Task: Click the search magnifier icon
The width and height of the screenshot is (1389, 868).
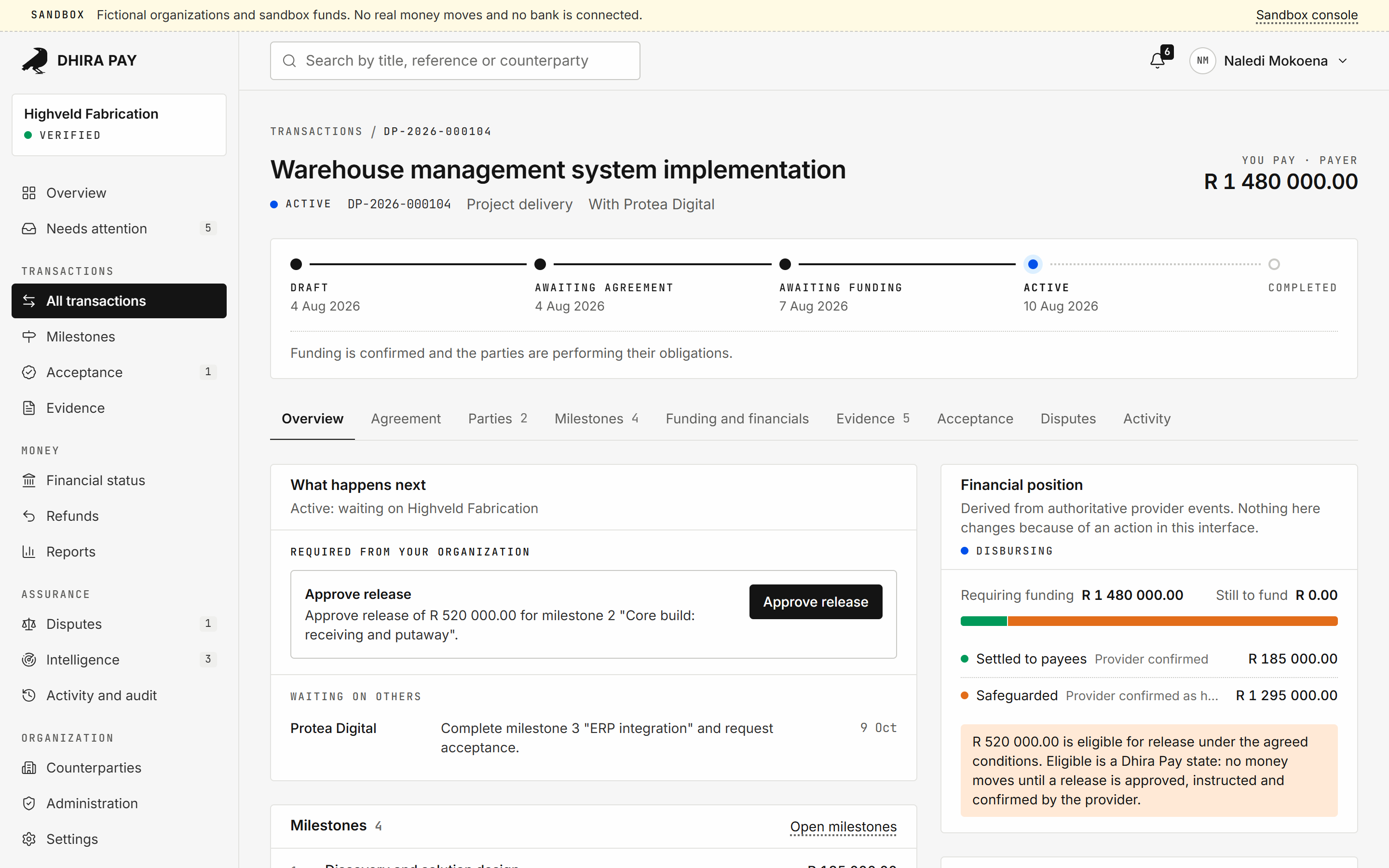Action: 289,60
